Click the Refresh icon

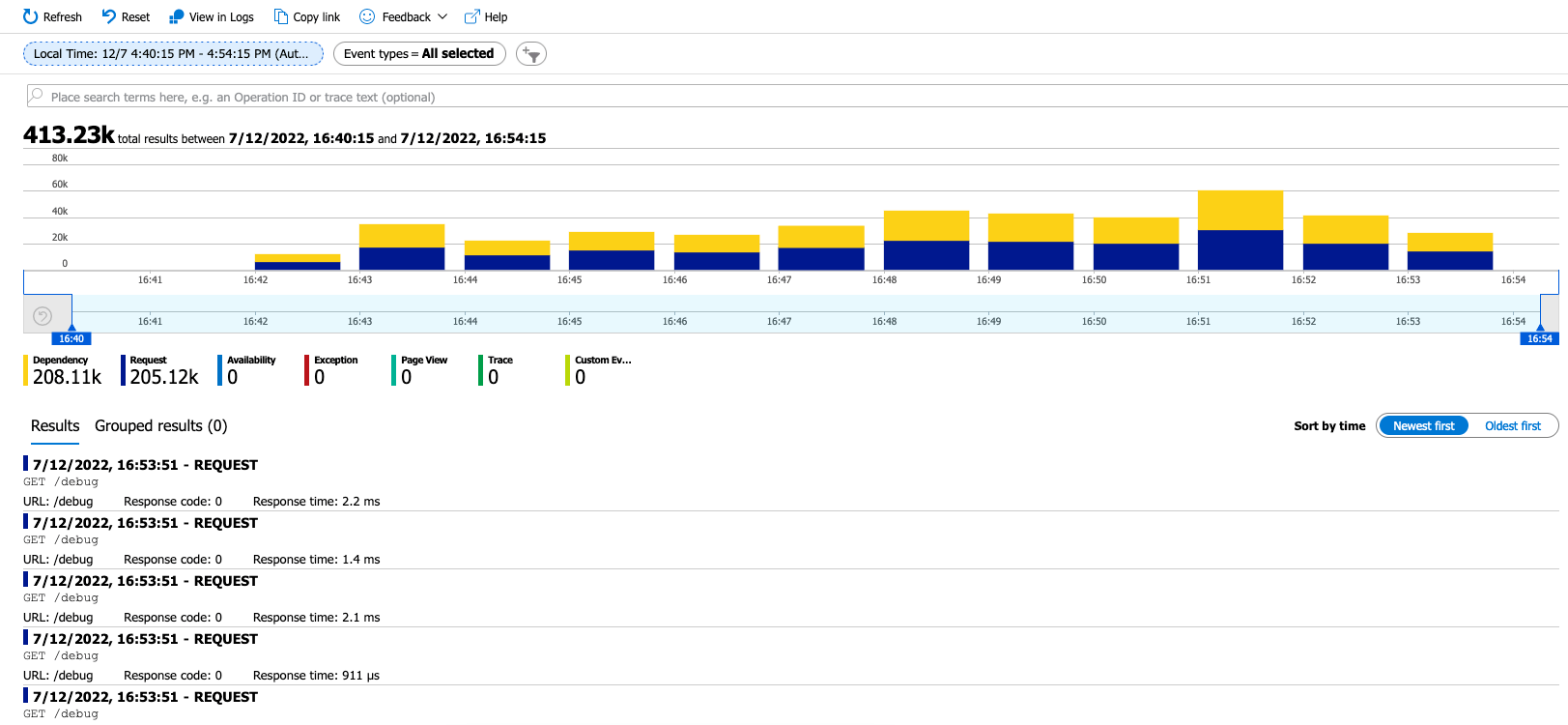[31, 16]
